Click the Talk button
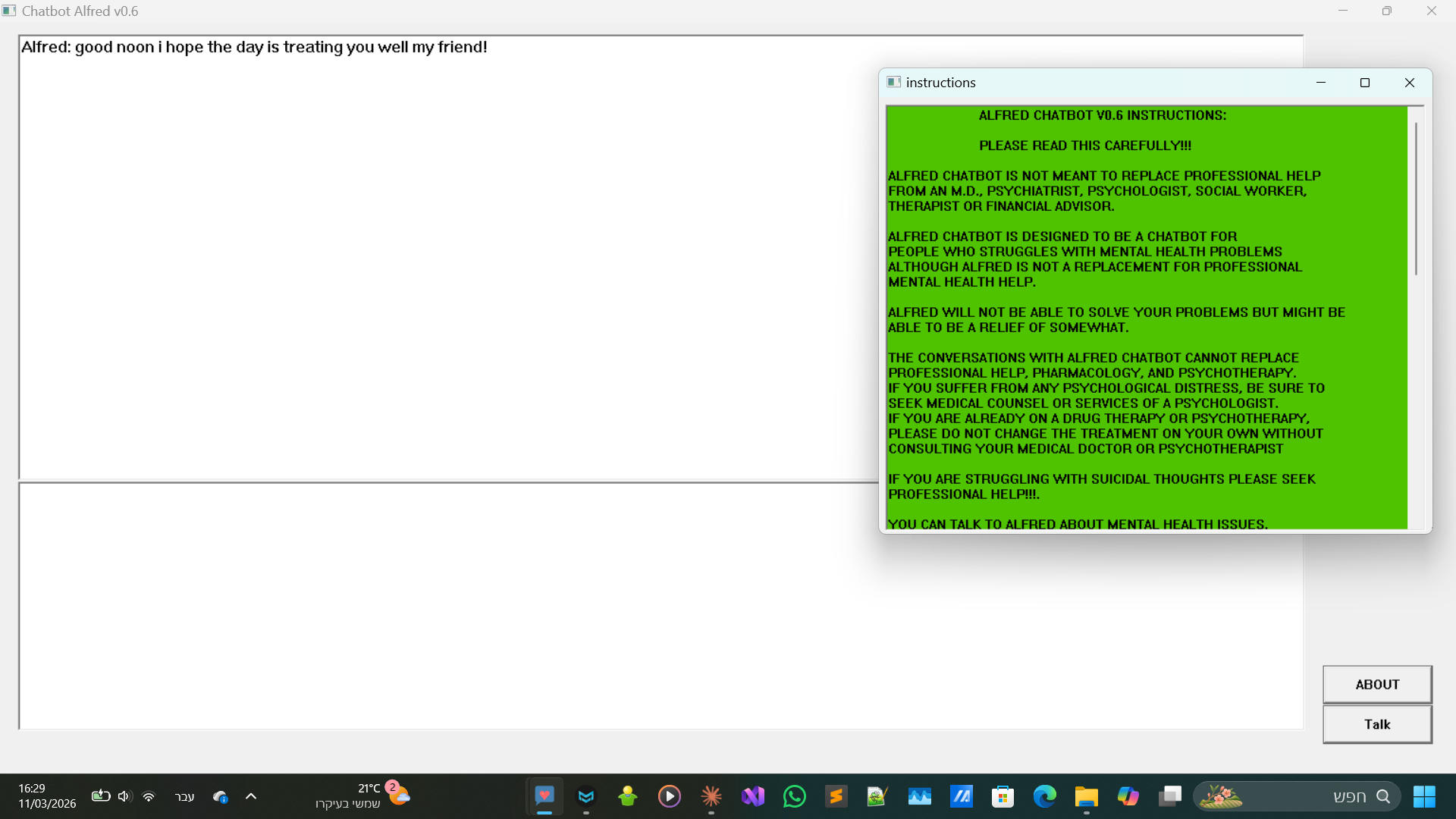The image size is (1456, 819). tap(1376, 724)
